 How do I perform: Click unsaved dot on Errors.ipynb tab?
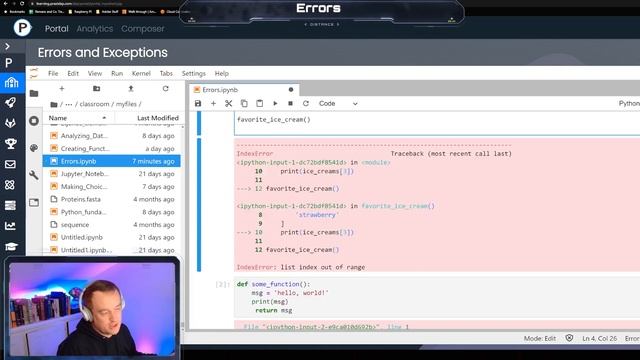(291, 90)
